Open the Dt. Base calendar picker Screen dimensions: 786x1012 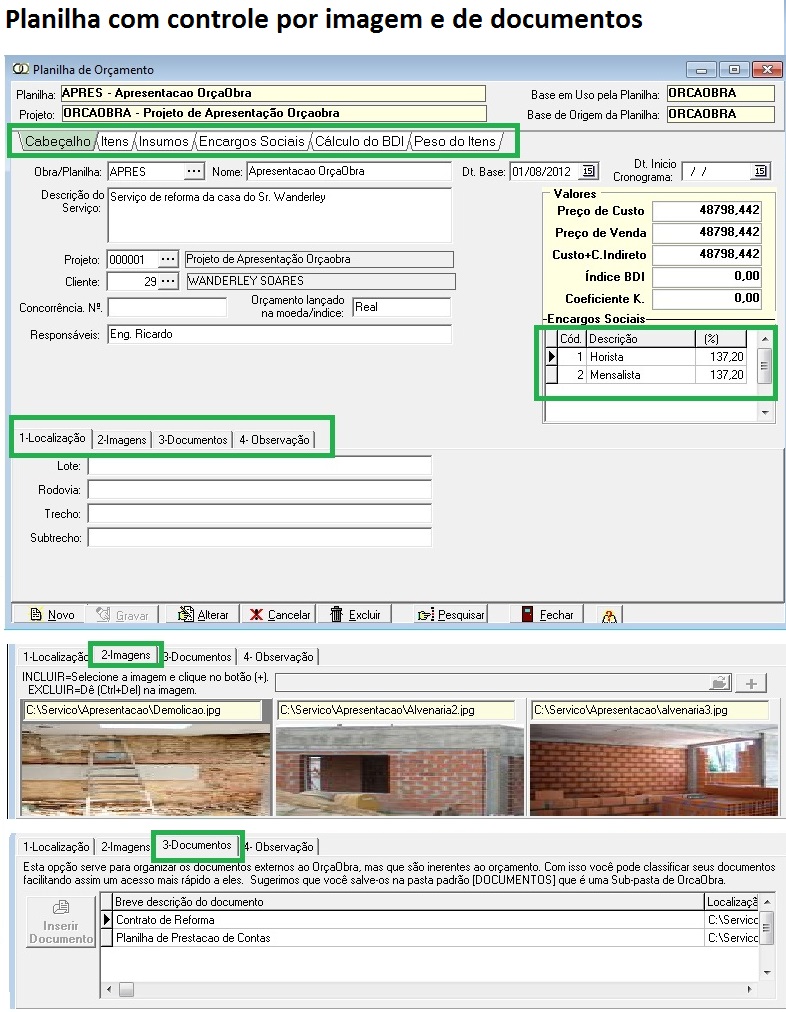589,171
